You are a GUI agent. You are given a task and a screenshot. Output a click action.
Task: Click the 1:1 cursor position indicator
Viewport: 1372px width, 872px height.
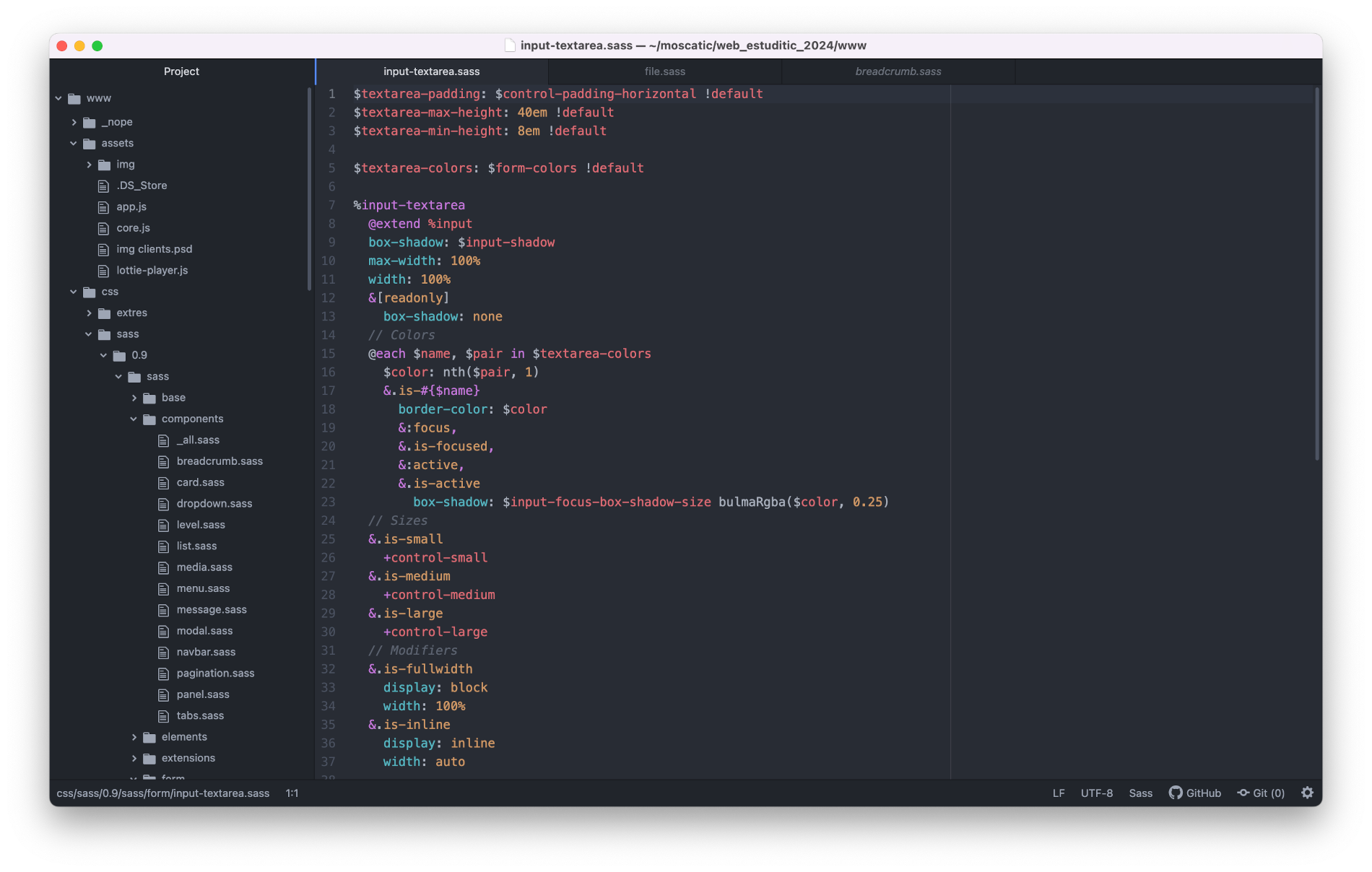pos(292,793)
